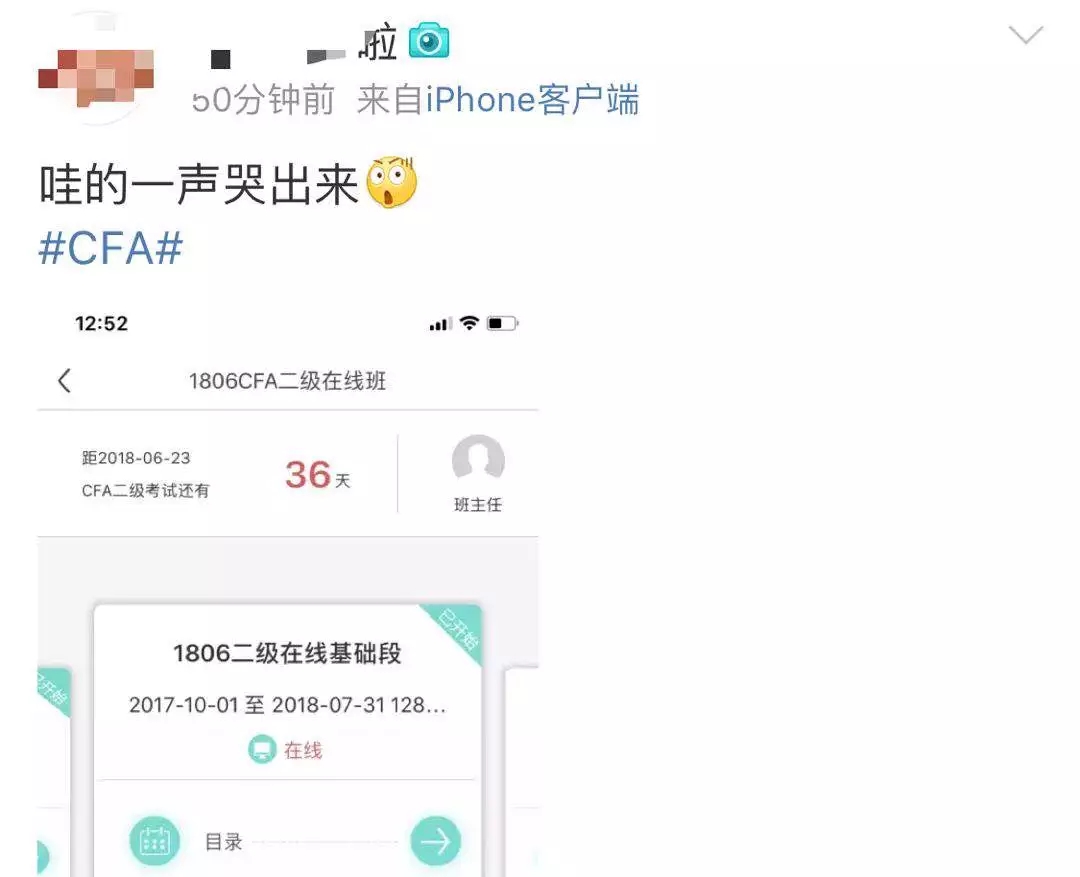This screenshot has height=877, width=1080.
Task: Open the partially visible left course card
Action: coord(54,772)
